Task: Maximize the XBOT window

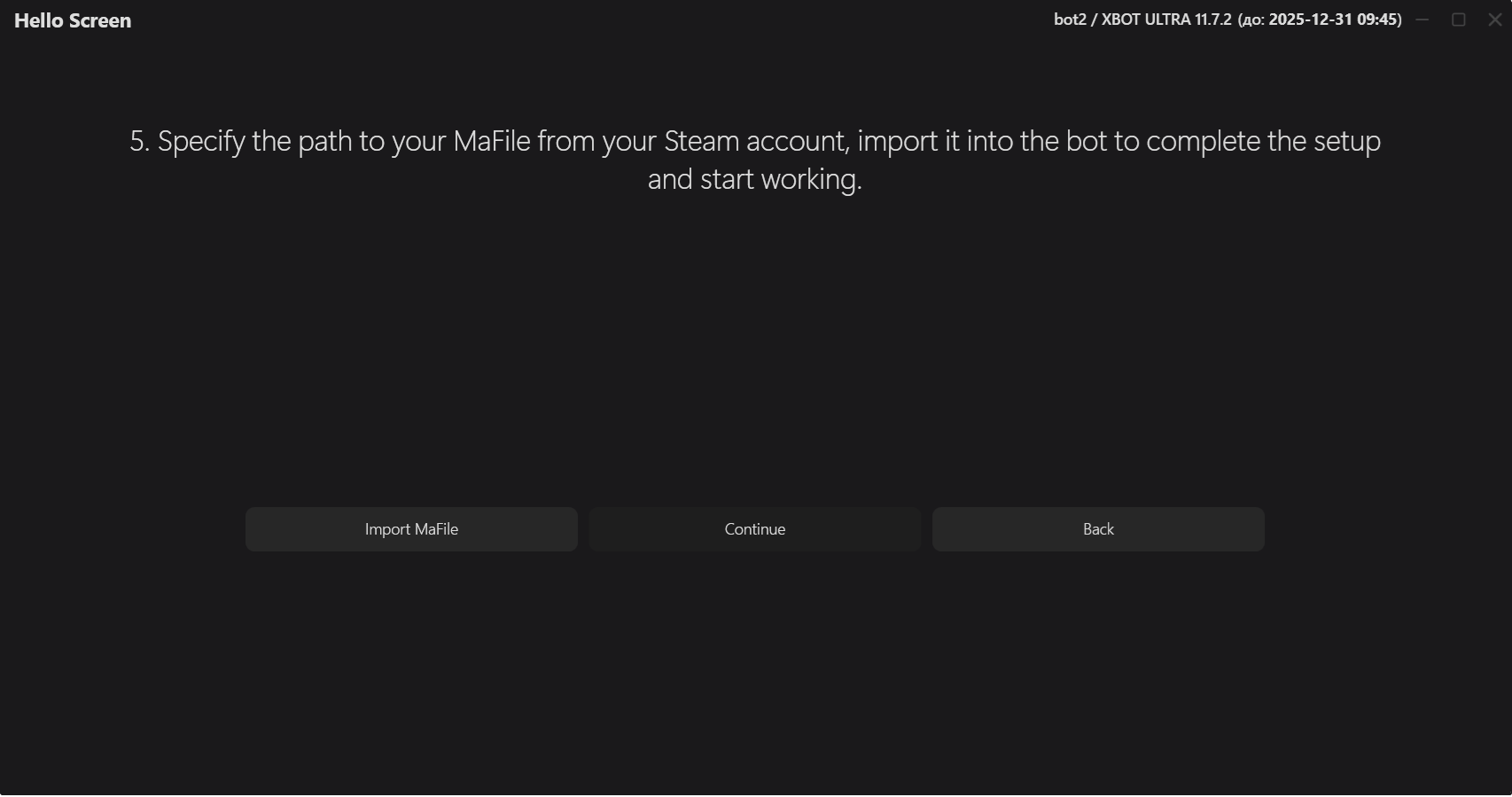Action: (x=1459, y=20)
